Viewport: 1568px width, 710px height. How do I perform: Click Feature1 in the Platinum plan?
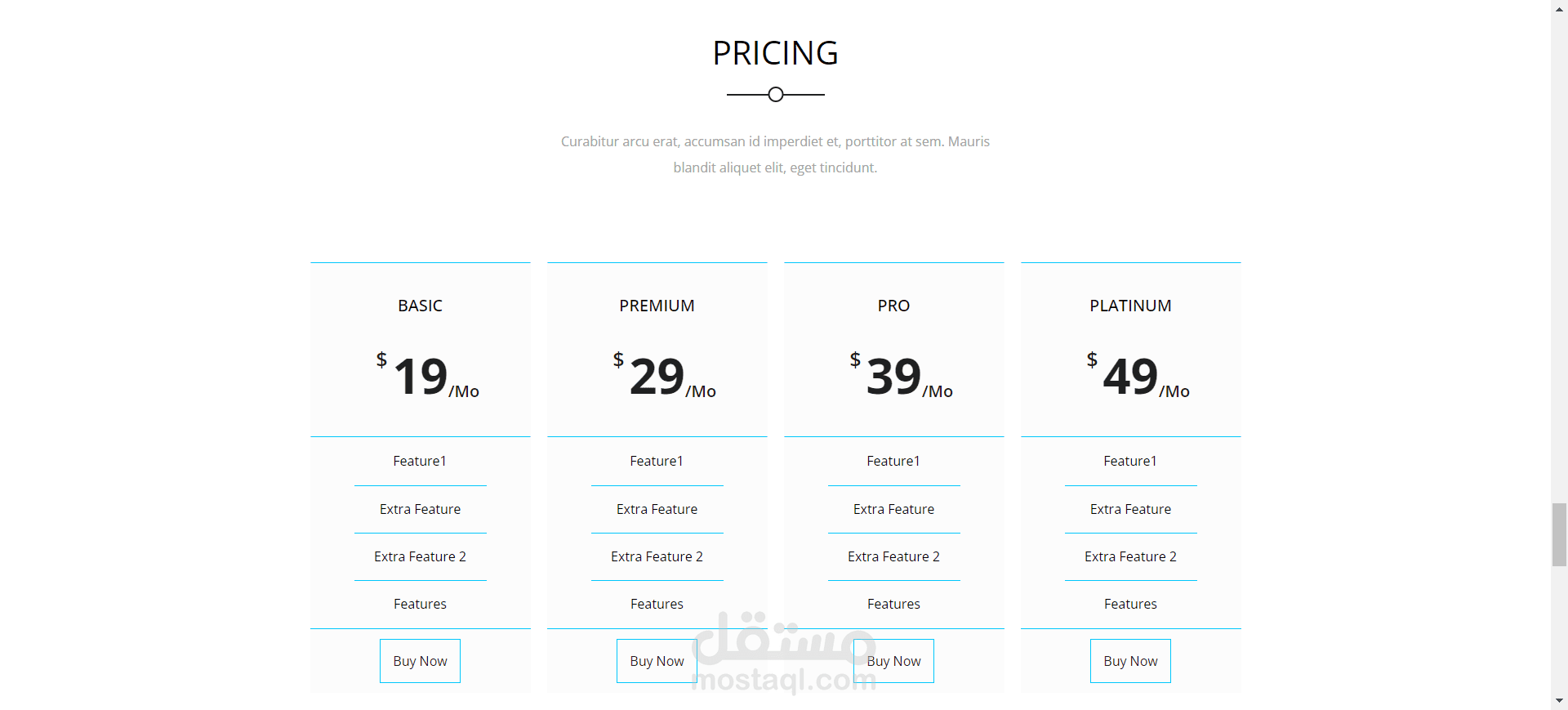[x=1130, y=461]
